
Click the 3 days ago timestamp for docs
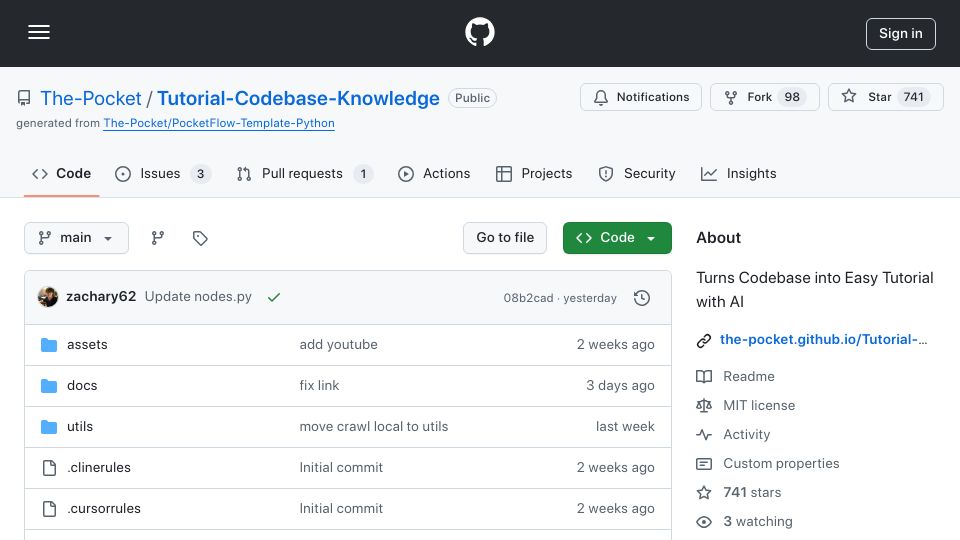click(620, 386)
